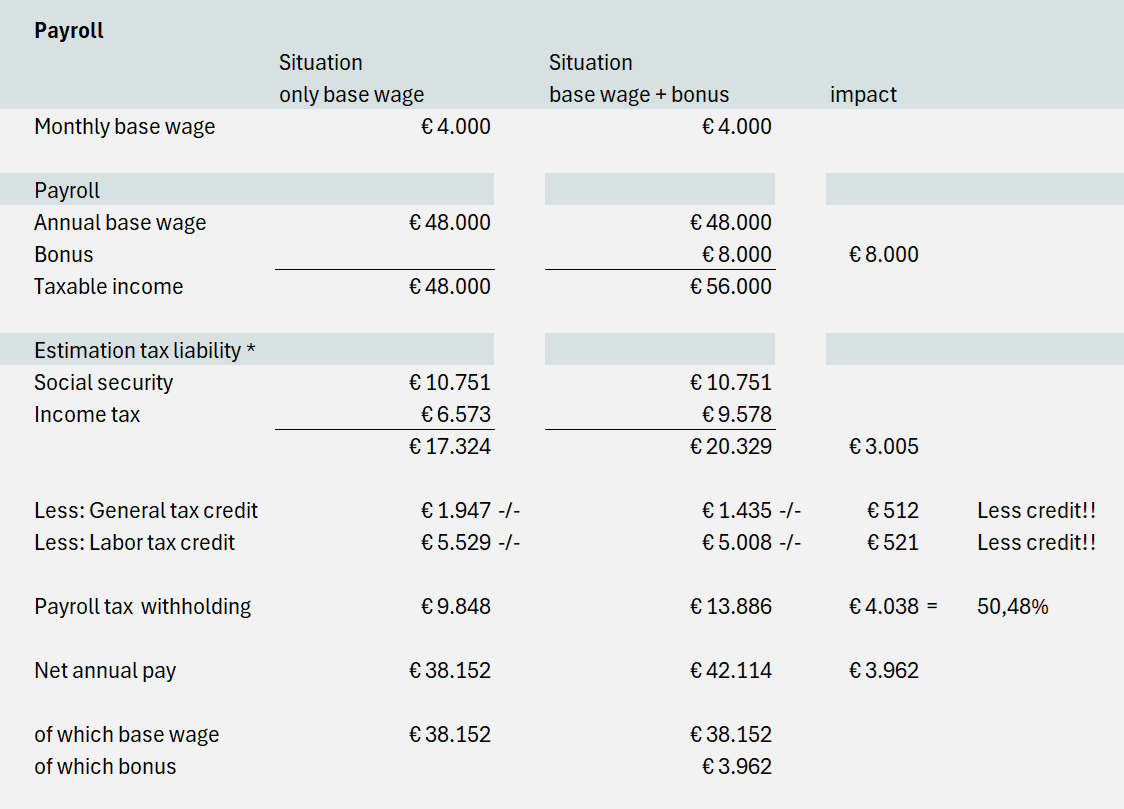1124x809 pixels.
Task: Click the 'impact' column header
Action: coord(863,95)
